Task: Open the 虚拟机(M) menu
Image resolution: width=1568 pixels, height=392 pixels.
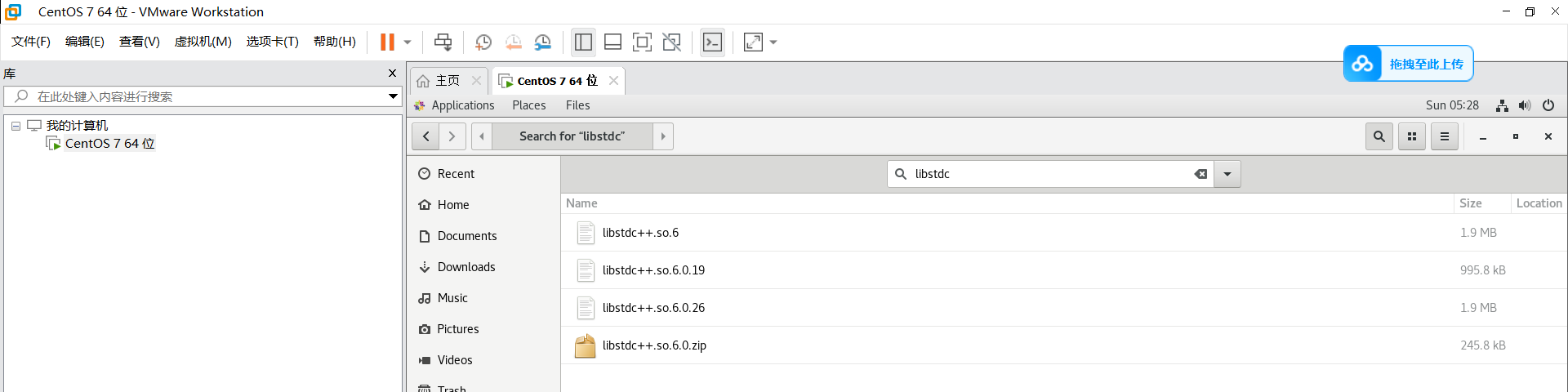Action: (x=203, y=42)
